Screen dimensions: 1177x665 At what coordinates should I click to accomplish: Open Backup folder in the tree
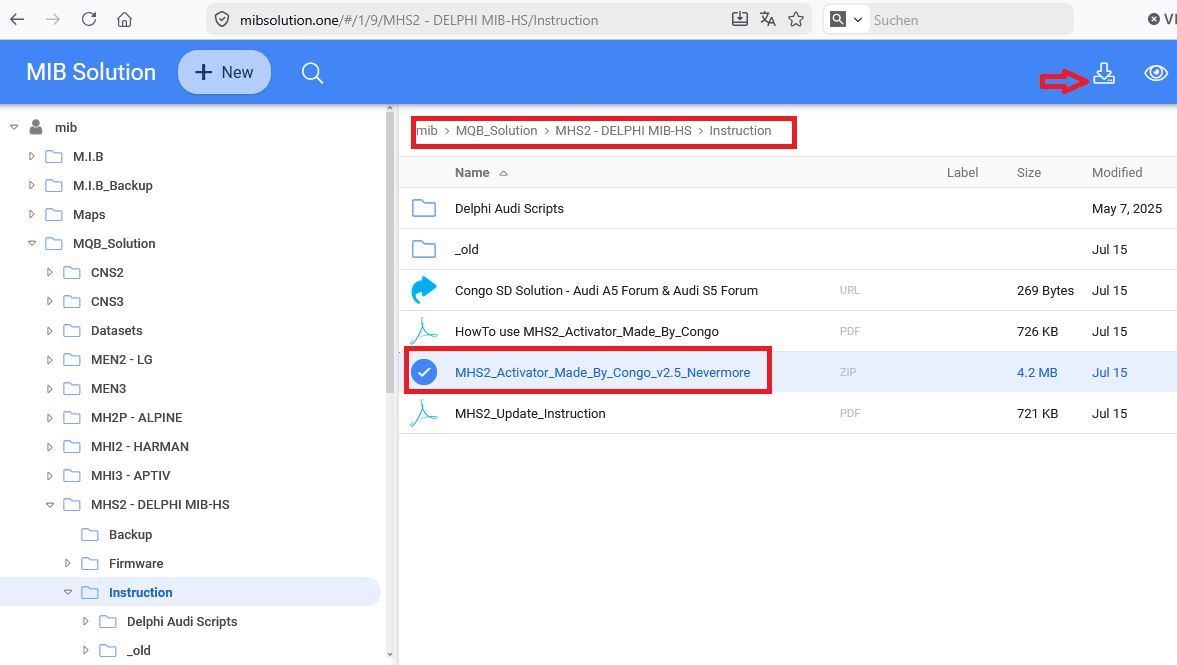(x=131, y=534)
